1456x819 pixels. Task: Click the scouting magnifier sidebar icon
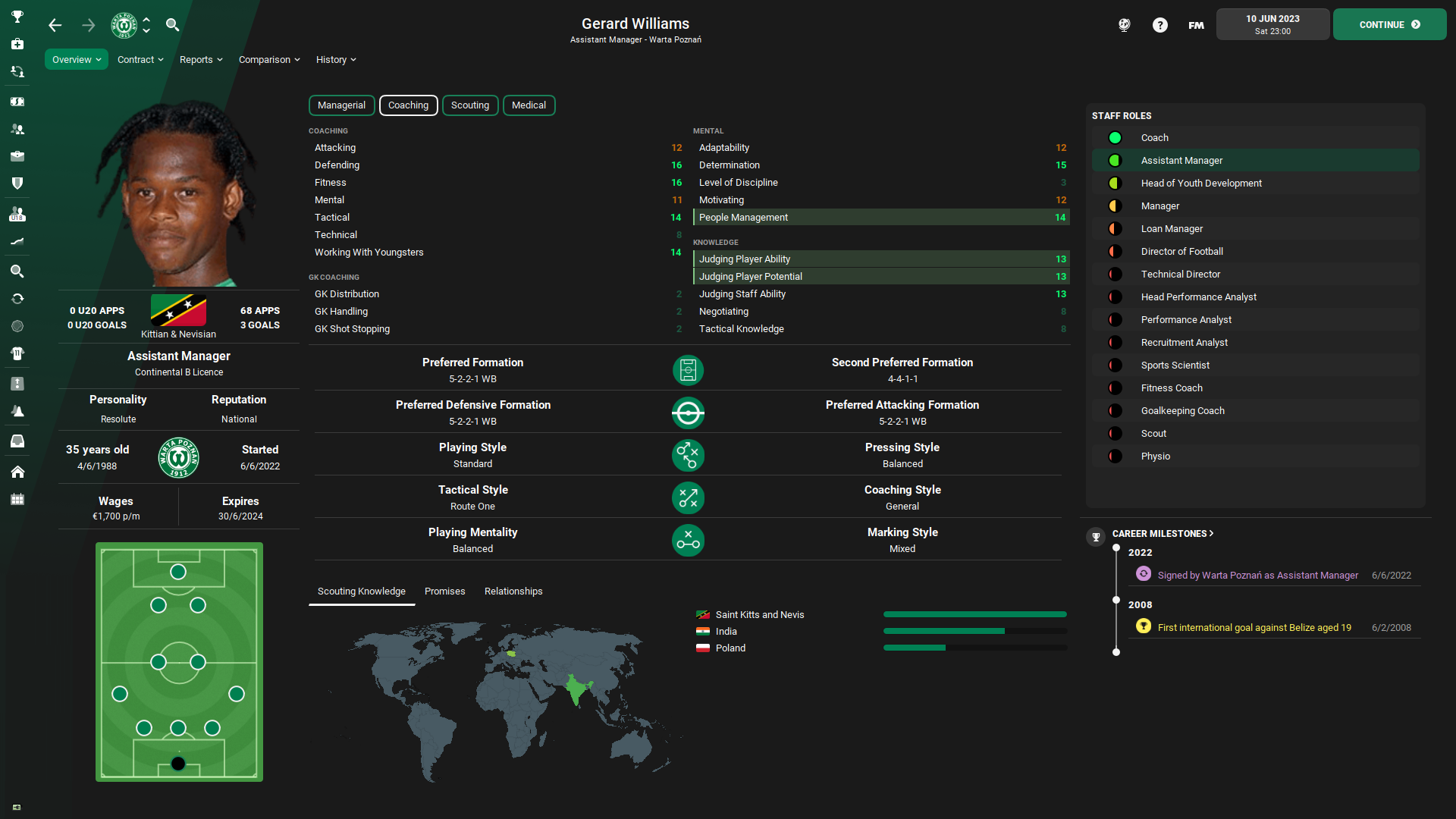[x=17, y=271]
